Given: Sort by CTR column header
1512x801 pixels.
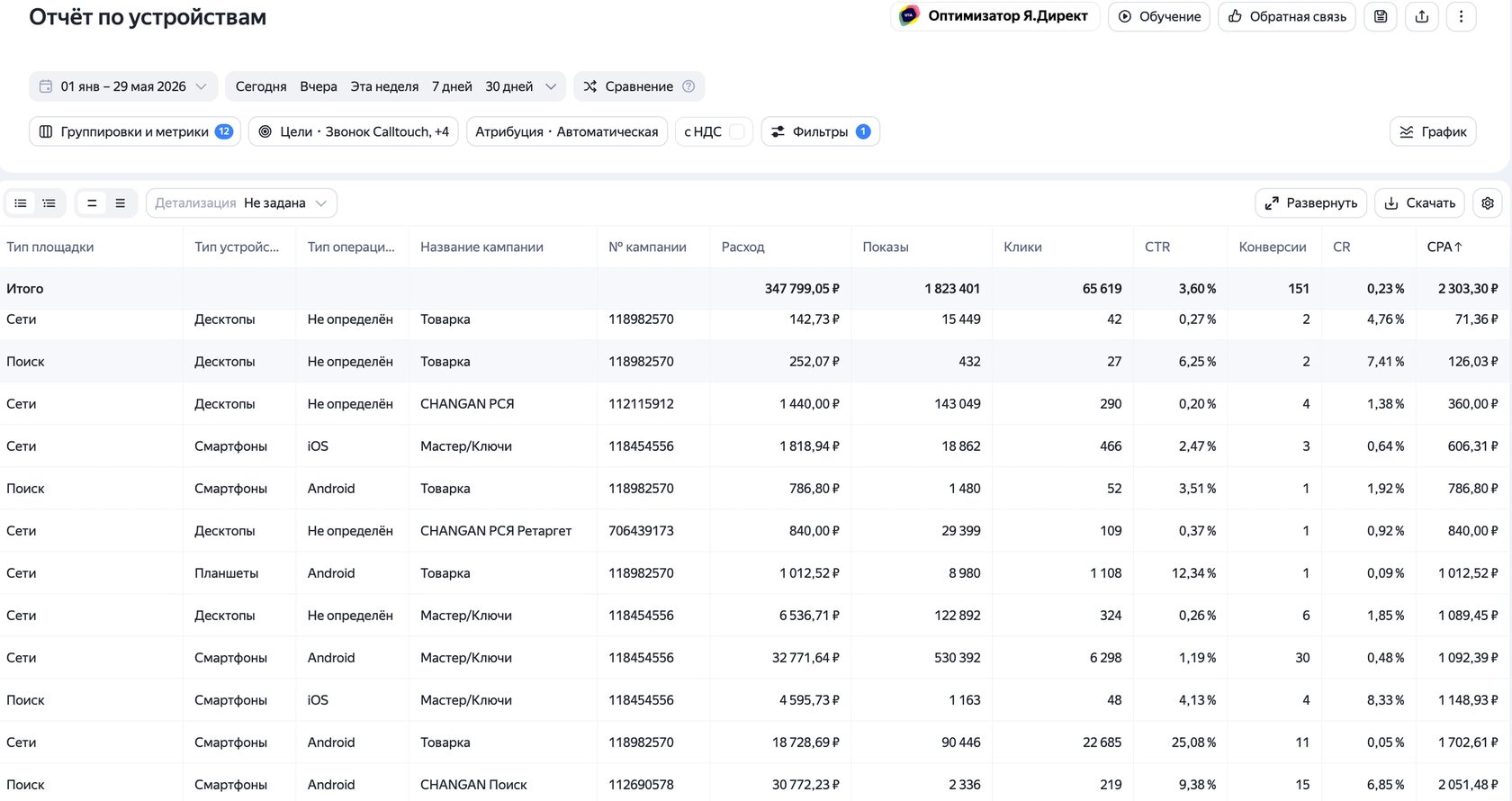Looking at the screenshot, I should click(x=1157, y=247).
